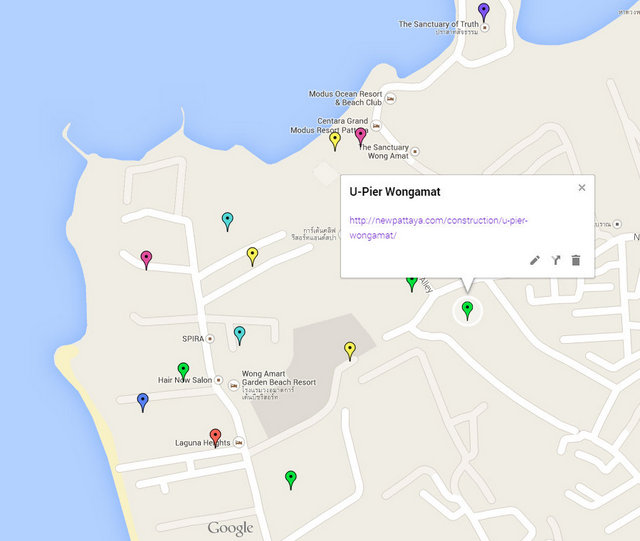Click the SPIRA place marker icon
The image size is (640, 541).
coord(210,338)
